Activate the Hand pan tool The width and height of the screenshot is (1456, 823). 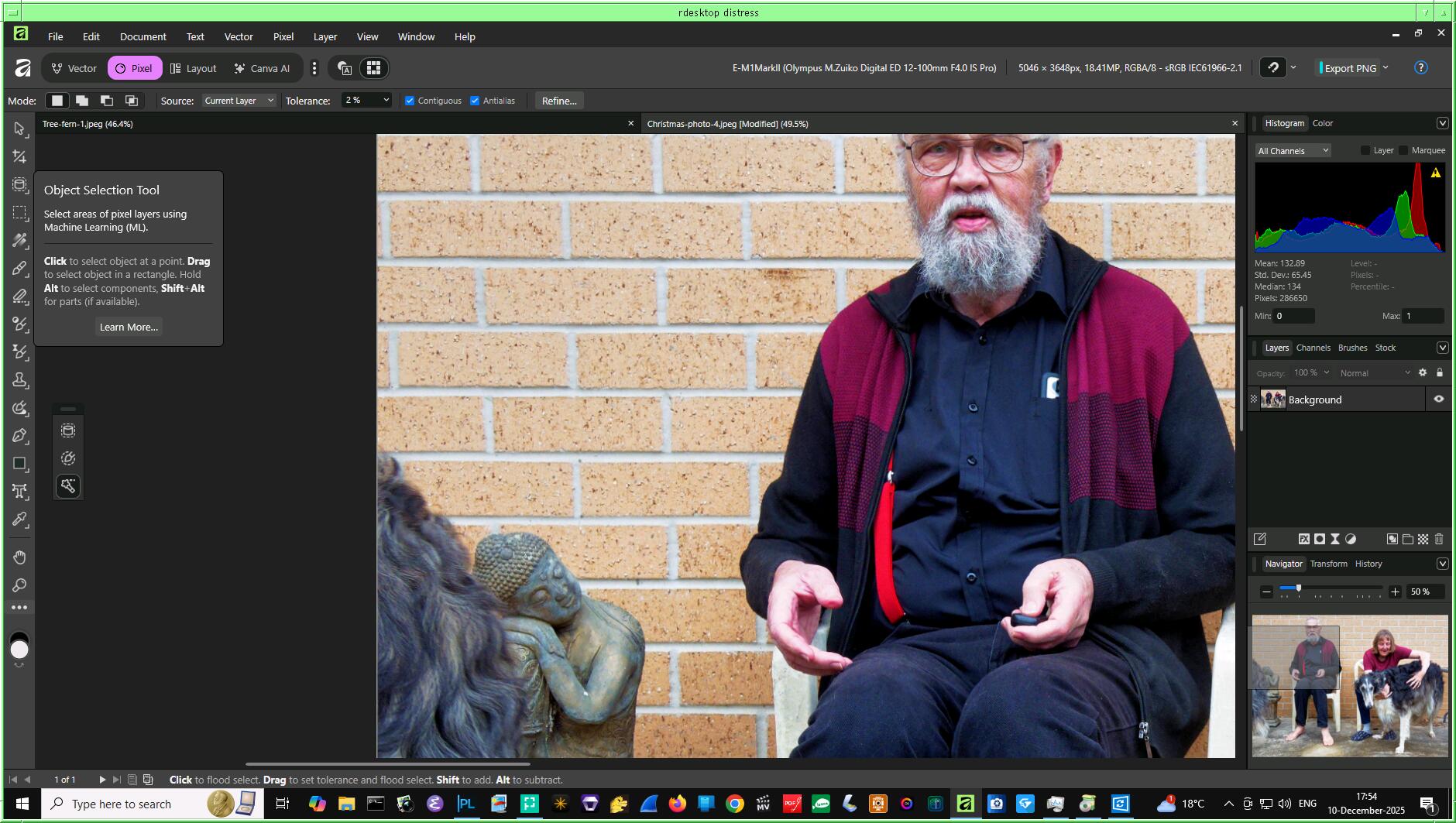coord(19,557)
